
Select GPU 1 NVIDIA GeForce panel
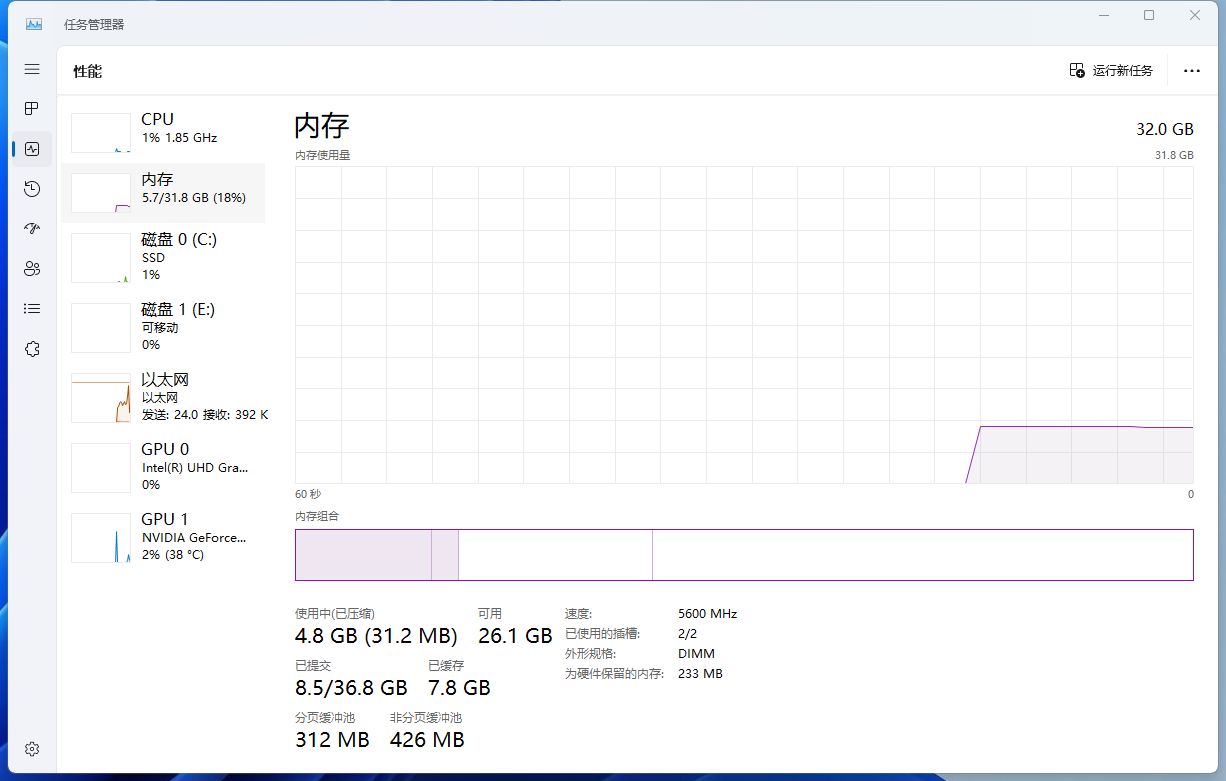(x=165, y=537)
